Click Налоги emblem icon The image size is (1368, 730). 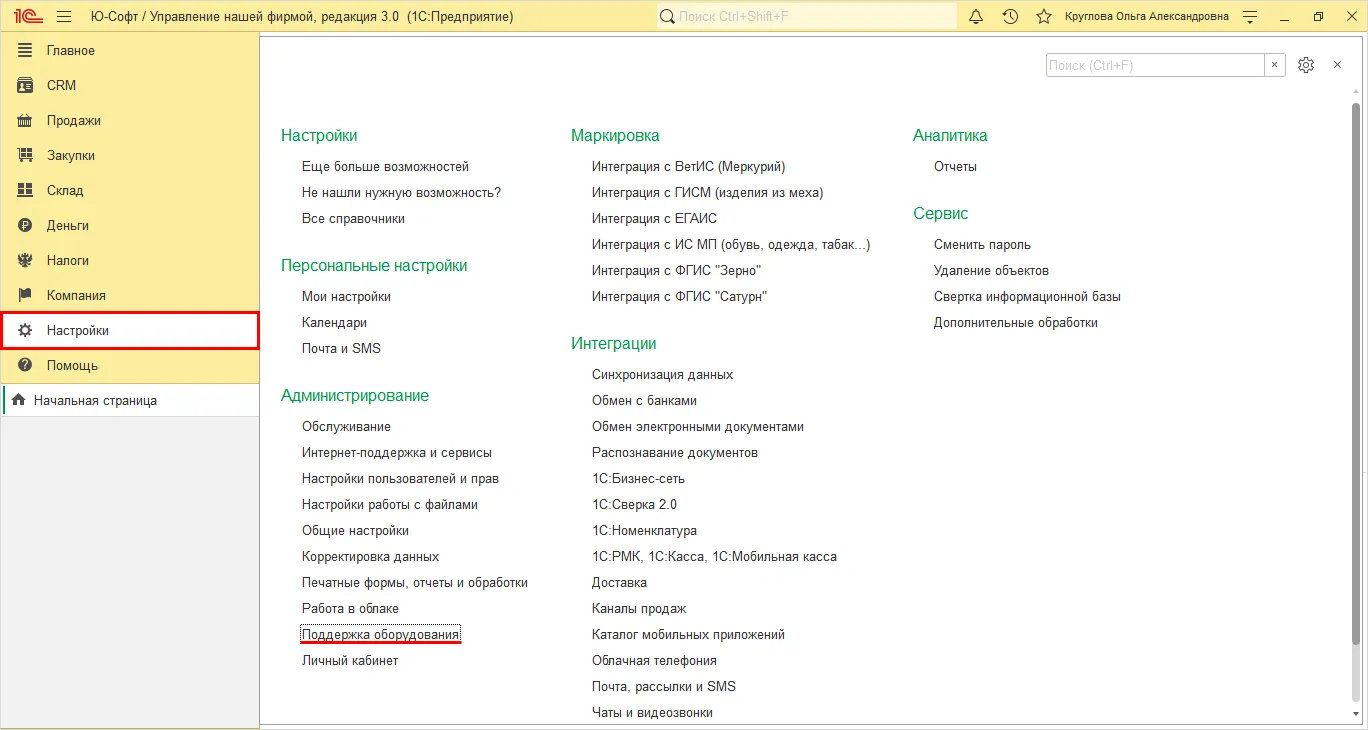coord(25,260)
